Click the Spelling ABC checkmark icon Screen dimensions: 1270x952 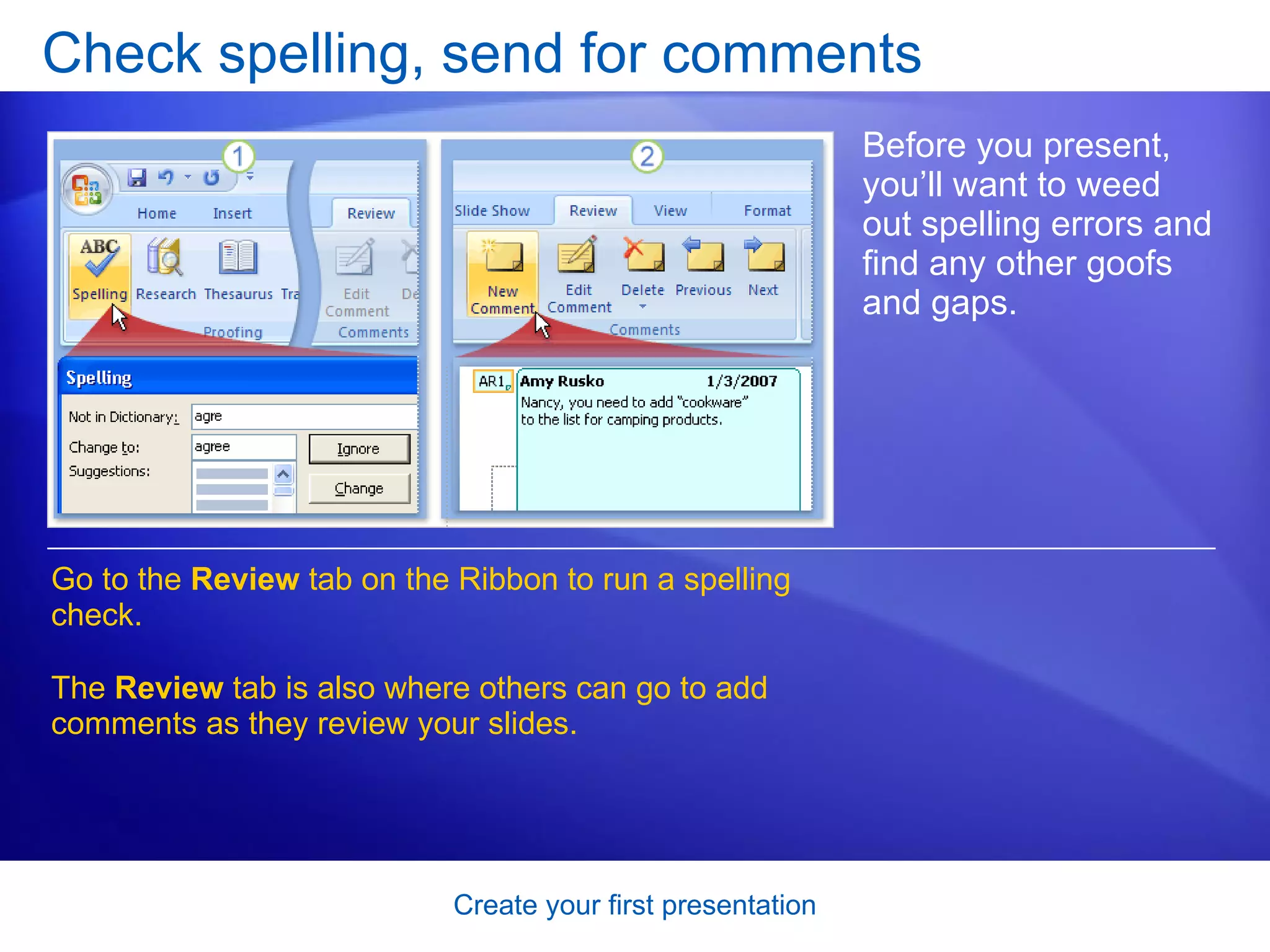point(99,257)
